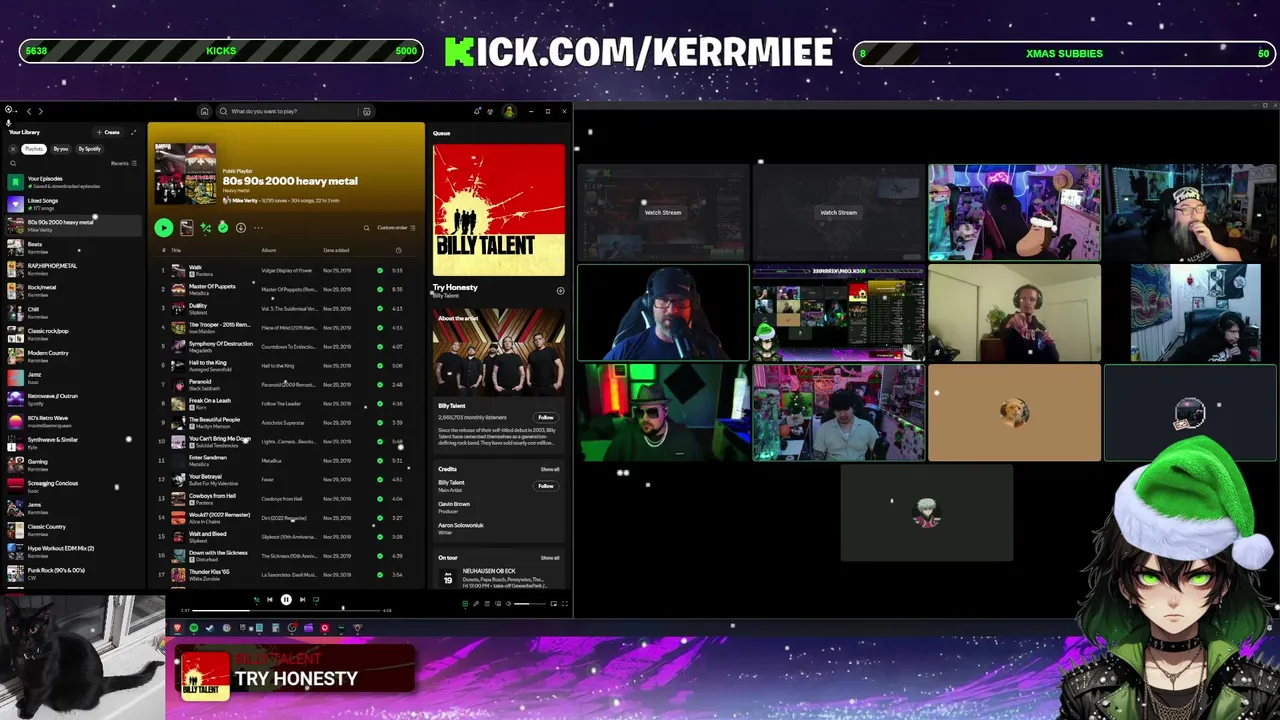Open Connect to a device icon
Viewport: 1280px width, 720px height.
498,604
